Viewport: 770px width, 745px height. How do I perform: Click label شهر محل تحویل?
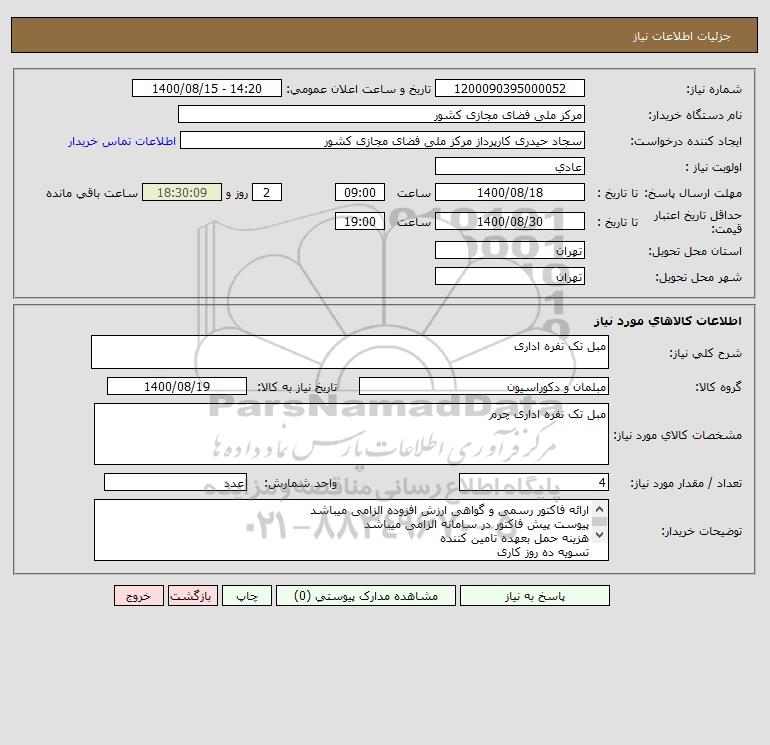click(698, 277)
